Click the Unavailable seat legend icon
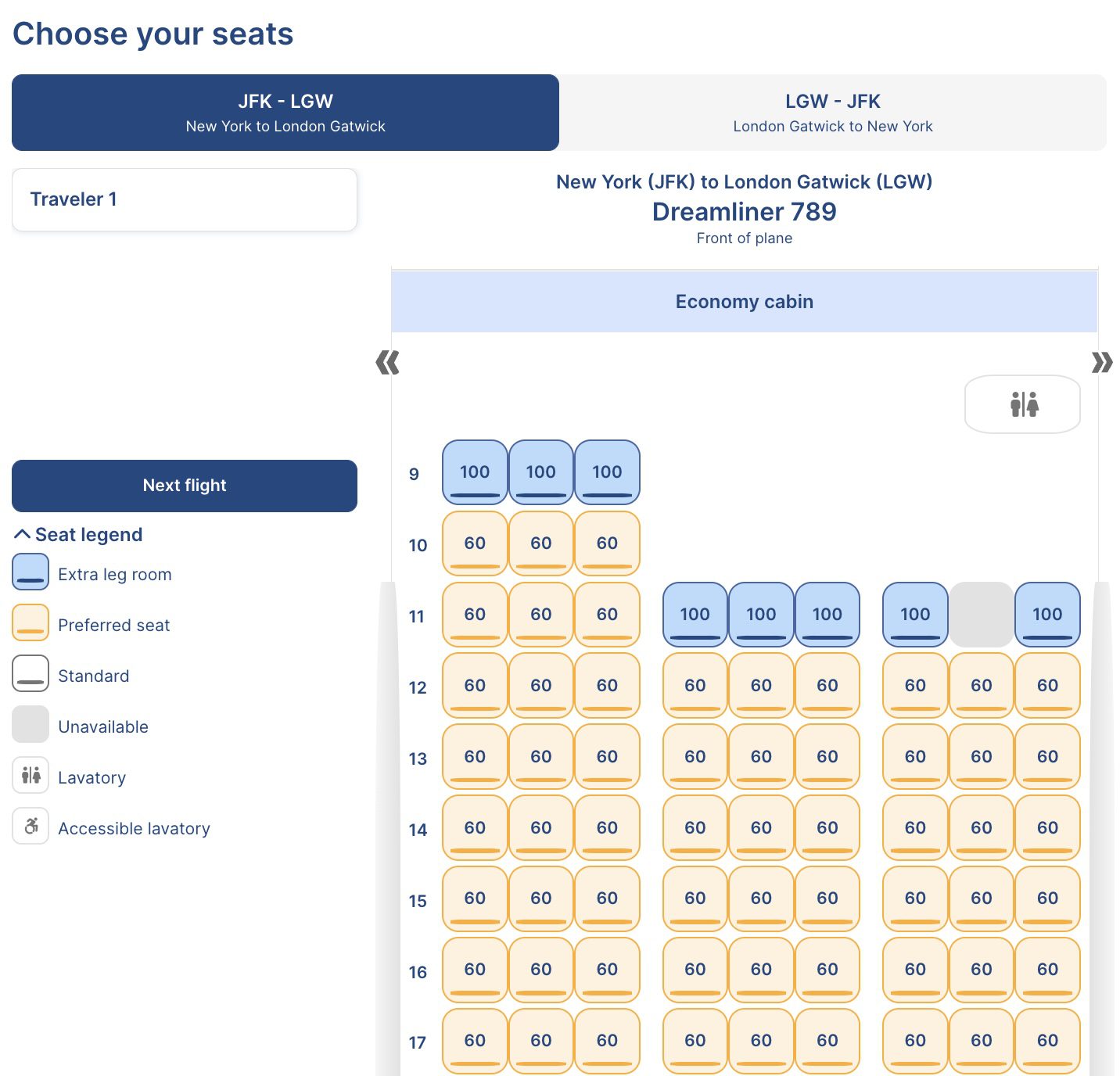Image resolution: width=1120 pixels, height=1076 pixels. coord(31,725)
